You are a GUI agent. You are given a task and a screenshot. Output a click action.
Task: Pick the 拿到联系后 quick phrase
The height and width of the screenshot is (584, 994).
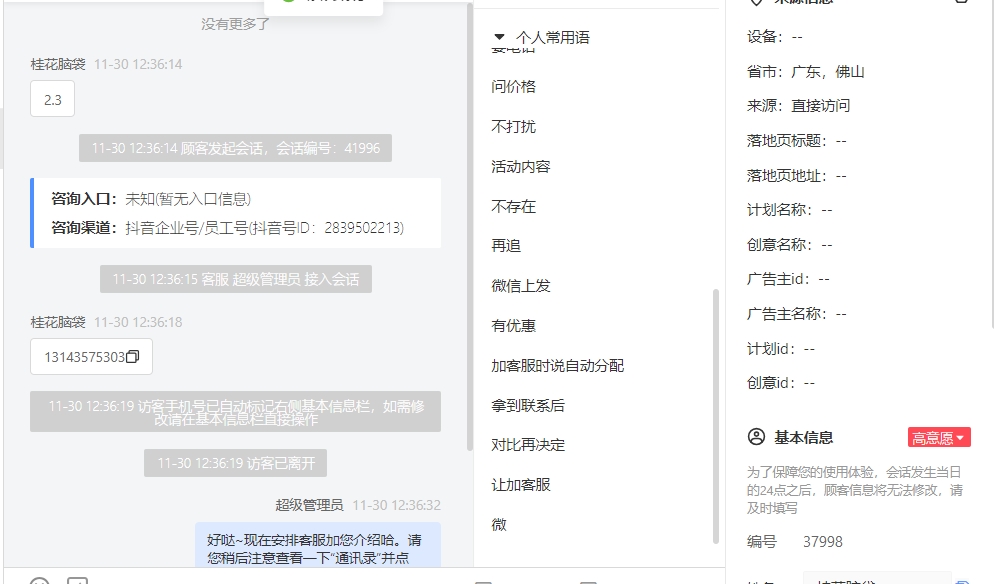(528, 406)
